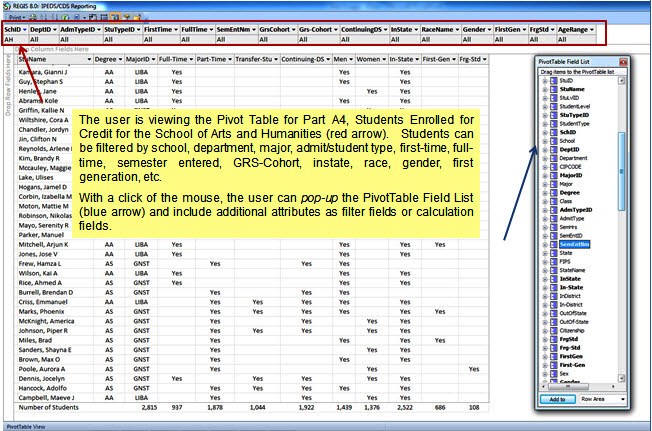Expand the StudentLevel node in Field List
Image resolution: width=652 pixels, height=431 pixels.
[545, 106]
